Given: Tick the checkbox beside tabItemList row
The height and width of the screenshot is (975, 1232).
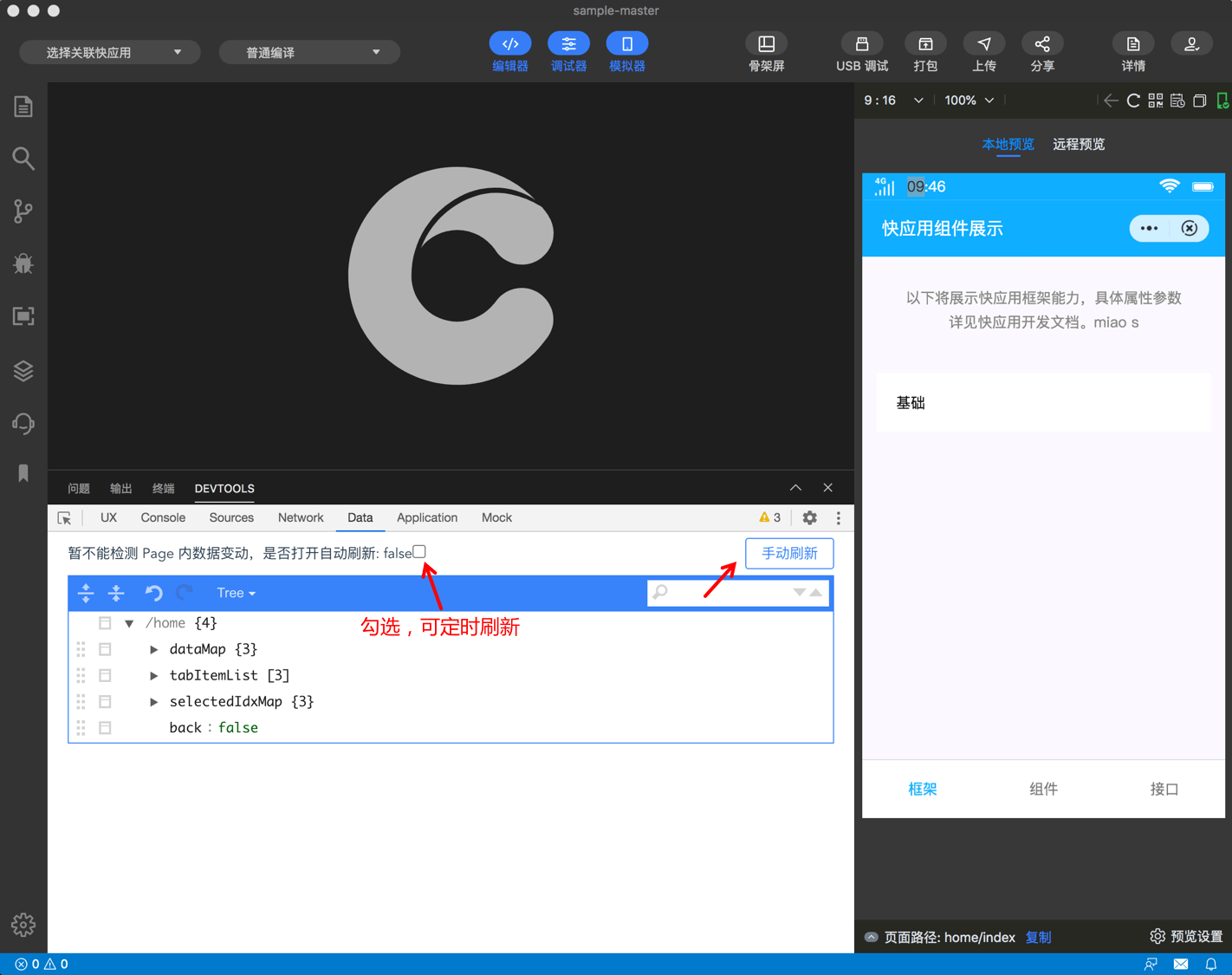Looking at the screenshot, I should click(105, 675).
